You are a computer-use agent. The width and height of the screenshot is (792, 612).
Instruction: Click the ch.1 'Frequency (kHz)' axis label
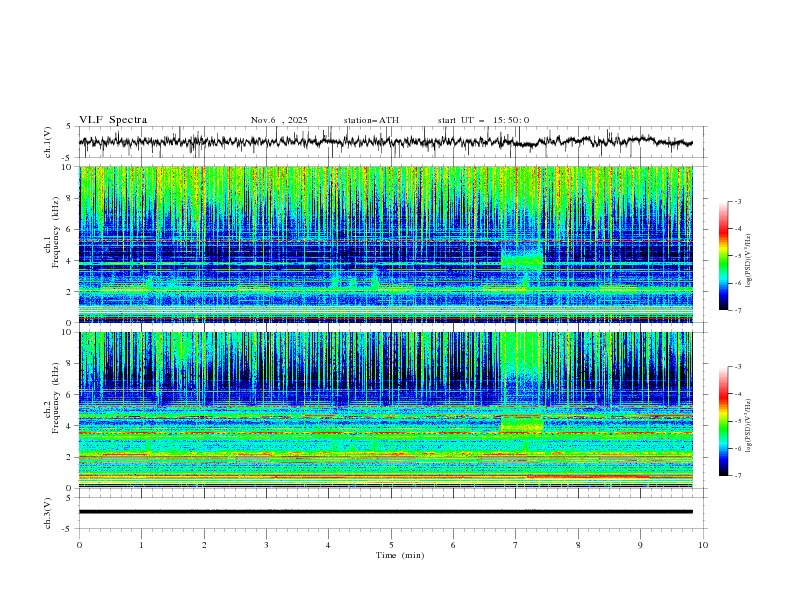(x=55, y=232)
